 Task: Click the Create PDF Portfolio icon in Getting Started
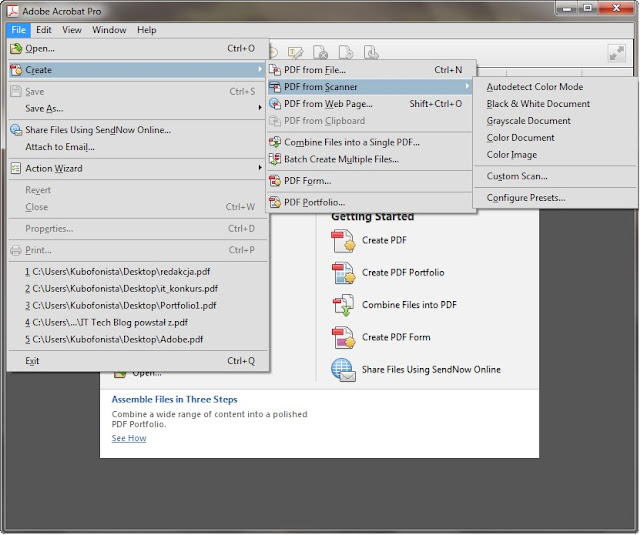pos(343,273)
